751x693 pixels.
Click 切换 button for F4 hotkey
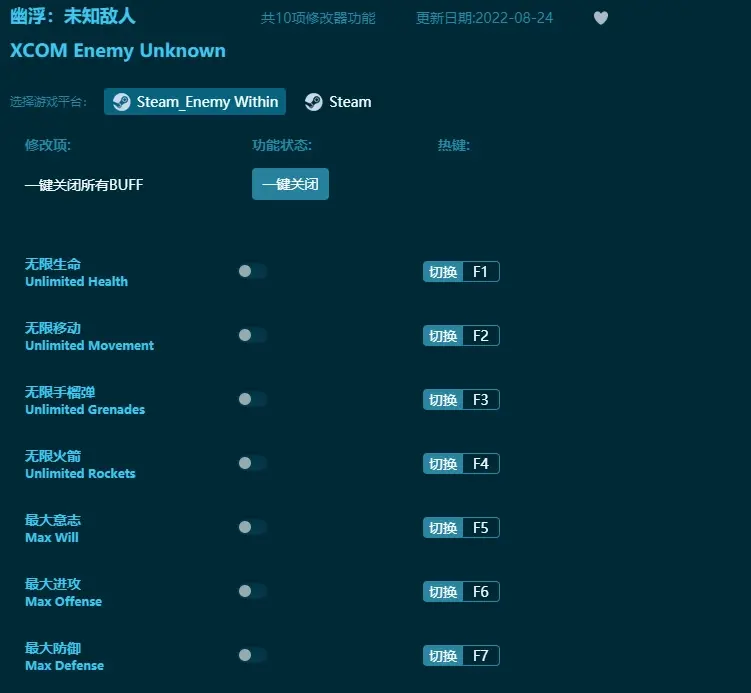pos(443,464)
